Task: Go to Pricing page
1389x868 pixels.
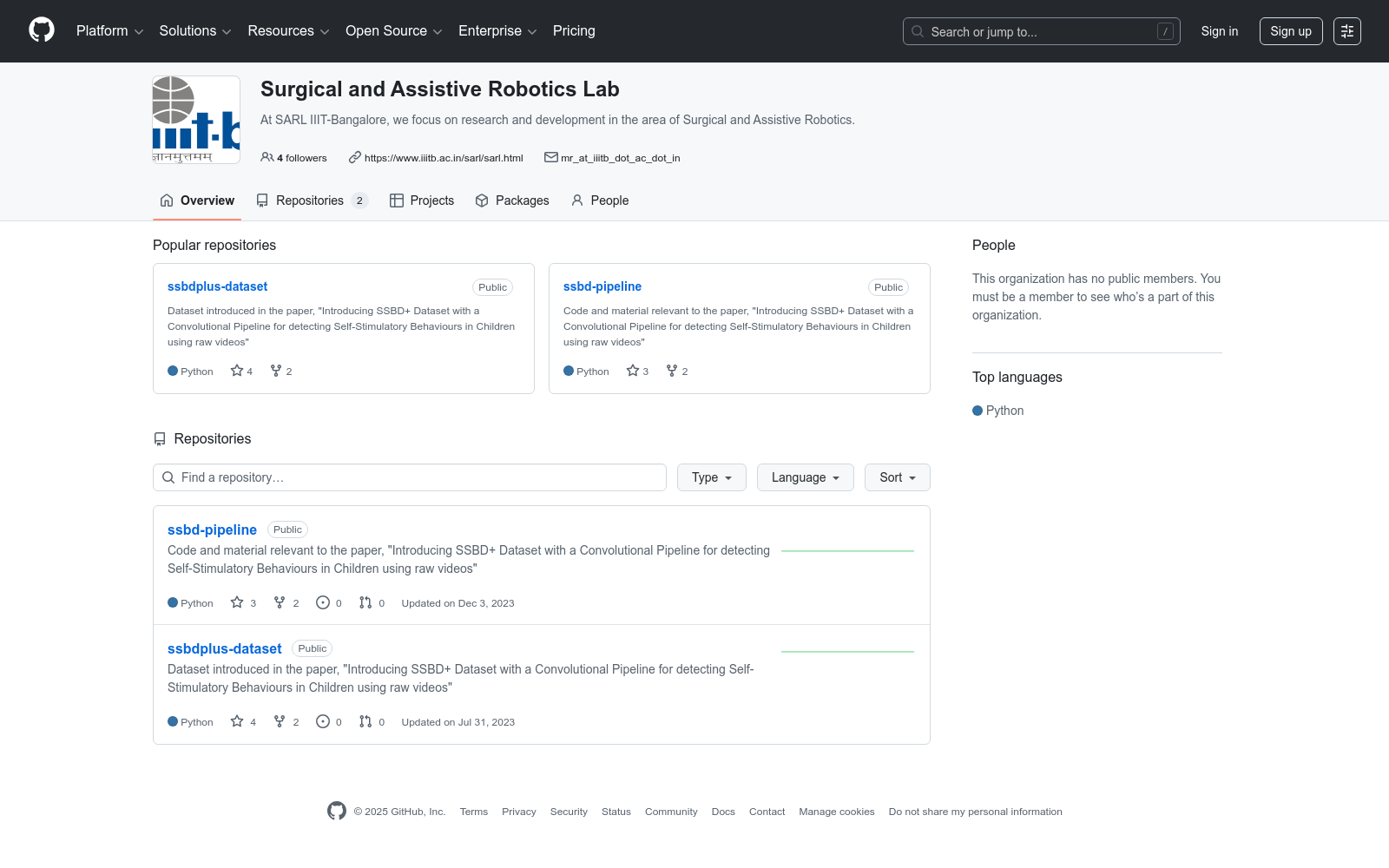Action: pos(574,30)
